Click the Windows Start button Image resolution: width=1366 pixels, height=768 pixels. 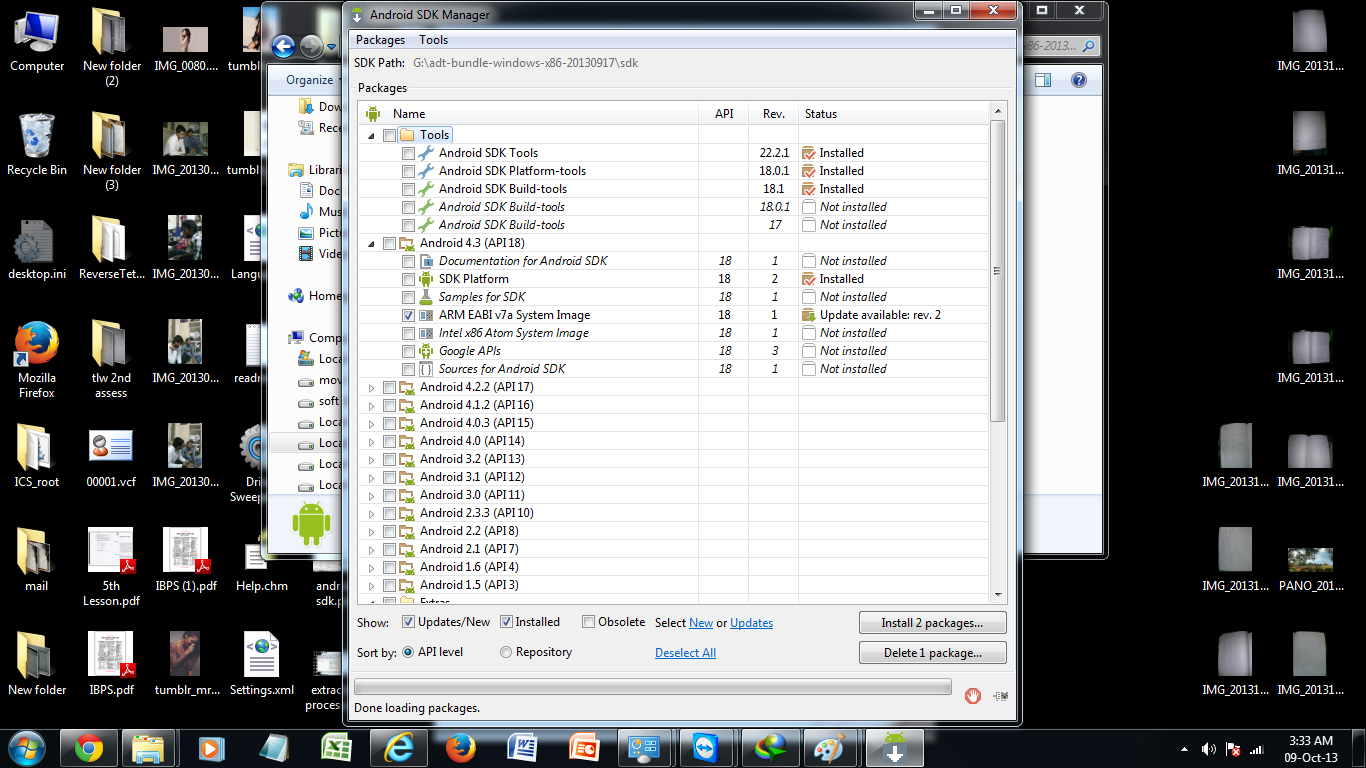pyautogui.click(x=27, y=748)
